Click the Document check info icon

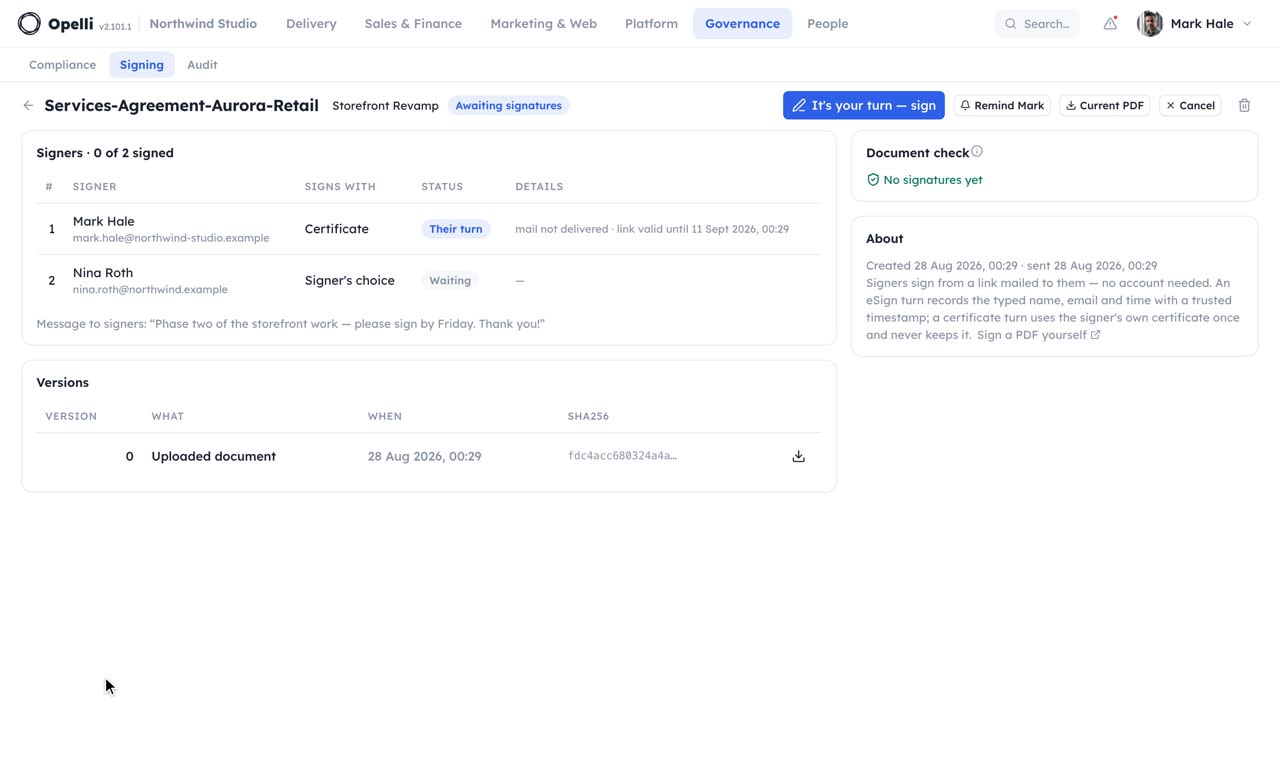coord(977,152)
